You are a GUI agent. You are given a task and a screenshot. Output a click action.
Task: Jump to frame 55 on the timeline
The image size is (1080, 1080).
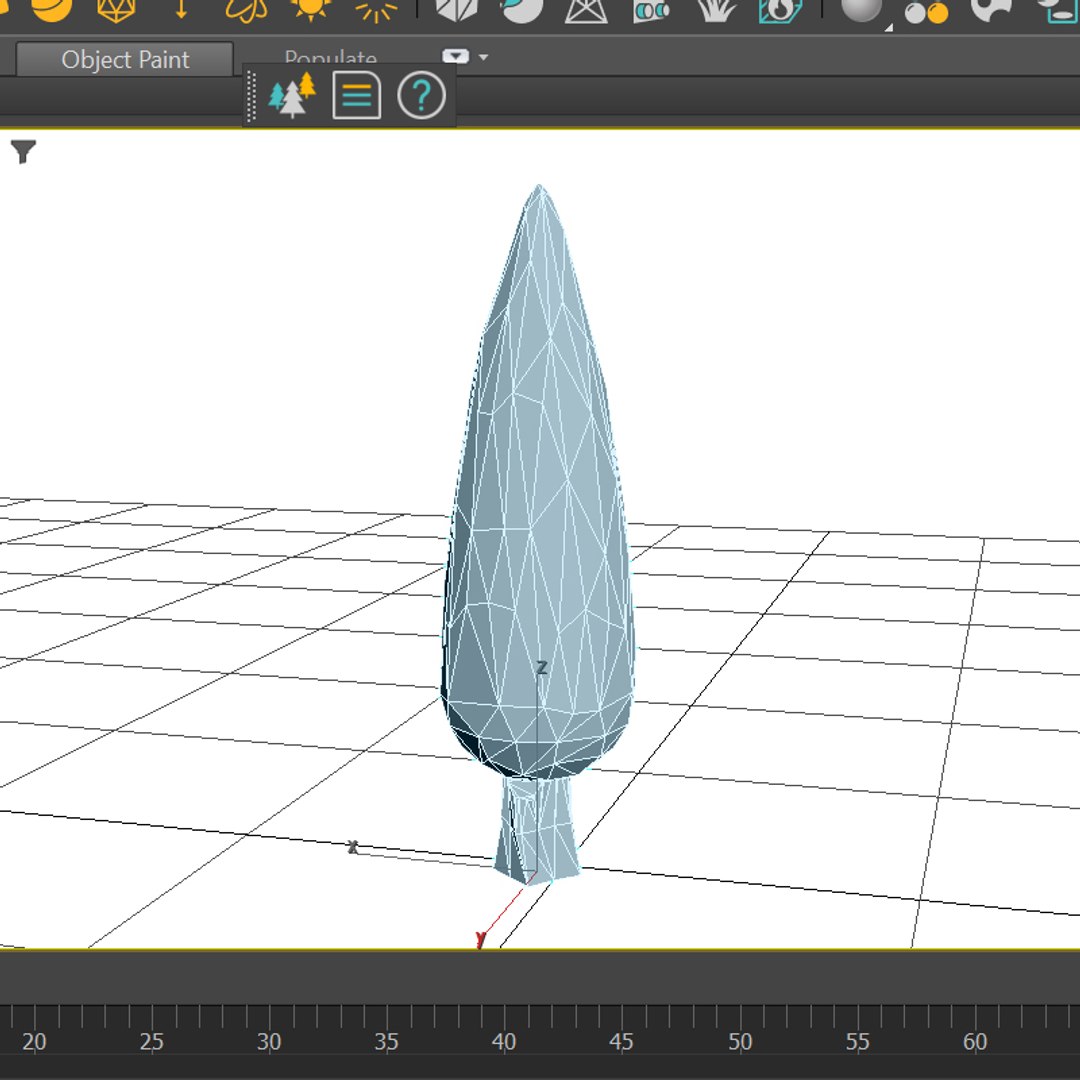(x=858, y=1041)
